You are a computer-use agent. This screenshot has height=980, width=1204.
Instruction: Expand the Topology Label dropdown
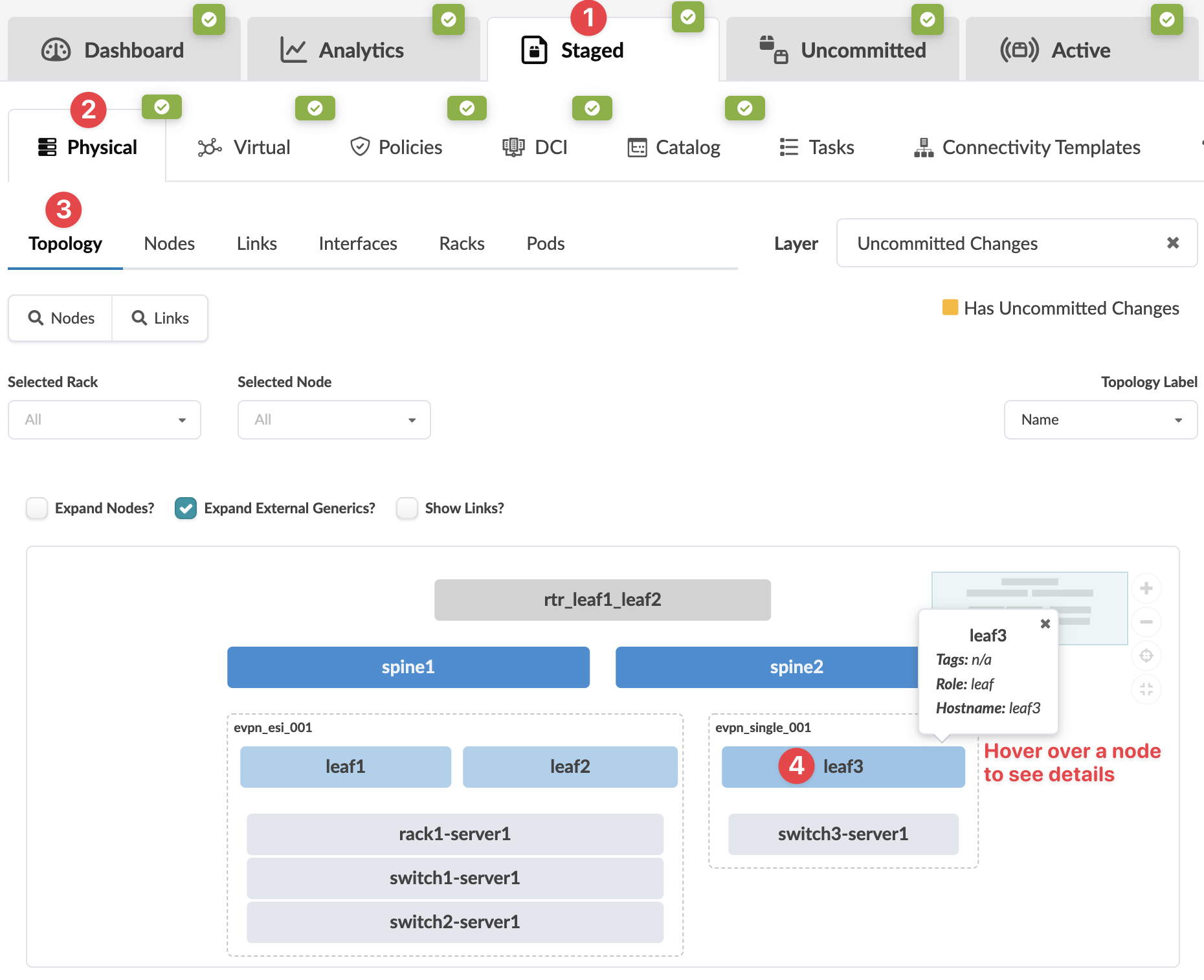pos(1100,419)
